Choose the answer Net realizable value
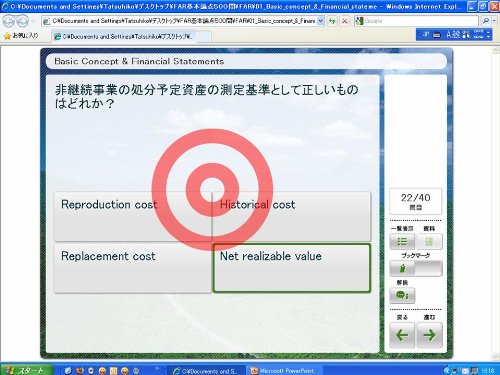 click(x=292, y=268)
